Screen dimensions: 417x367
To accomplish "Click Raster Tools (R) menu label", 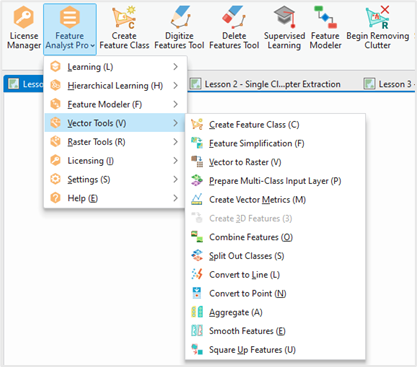I will pyautogui.click(x=96, y=142).
